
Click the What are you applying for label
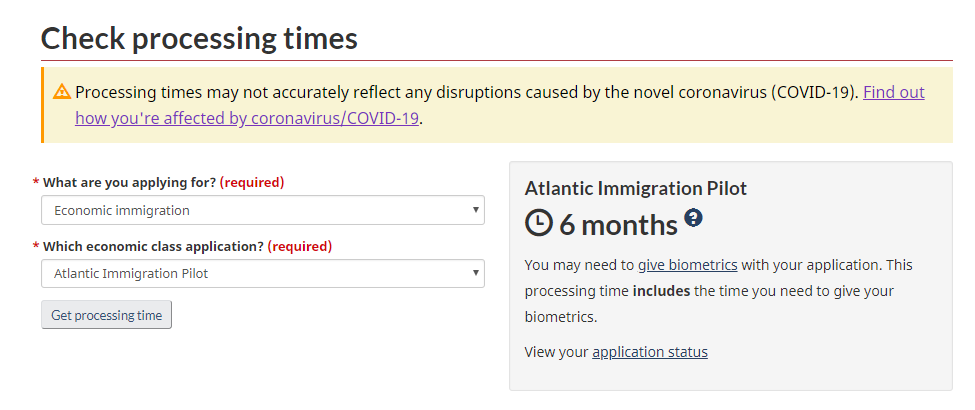pos(129,183)
